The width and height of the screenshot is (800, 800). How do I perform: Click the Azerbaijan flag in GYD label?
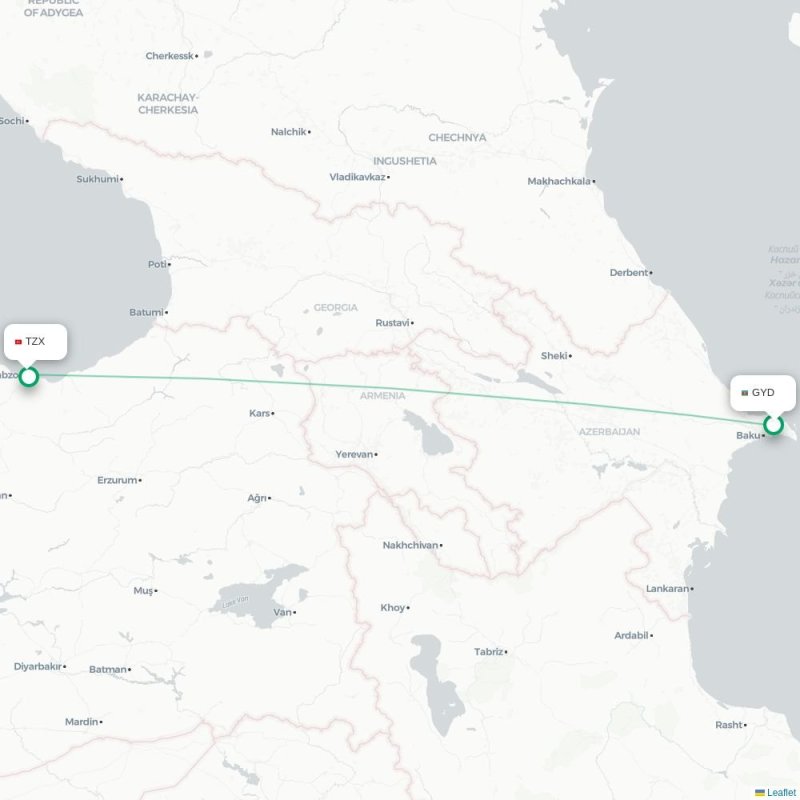click(744, 393)
